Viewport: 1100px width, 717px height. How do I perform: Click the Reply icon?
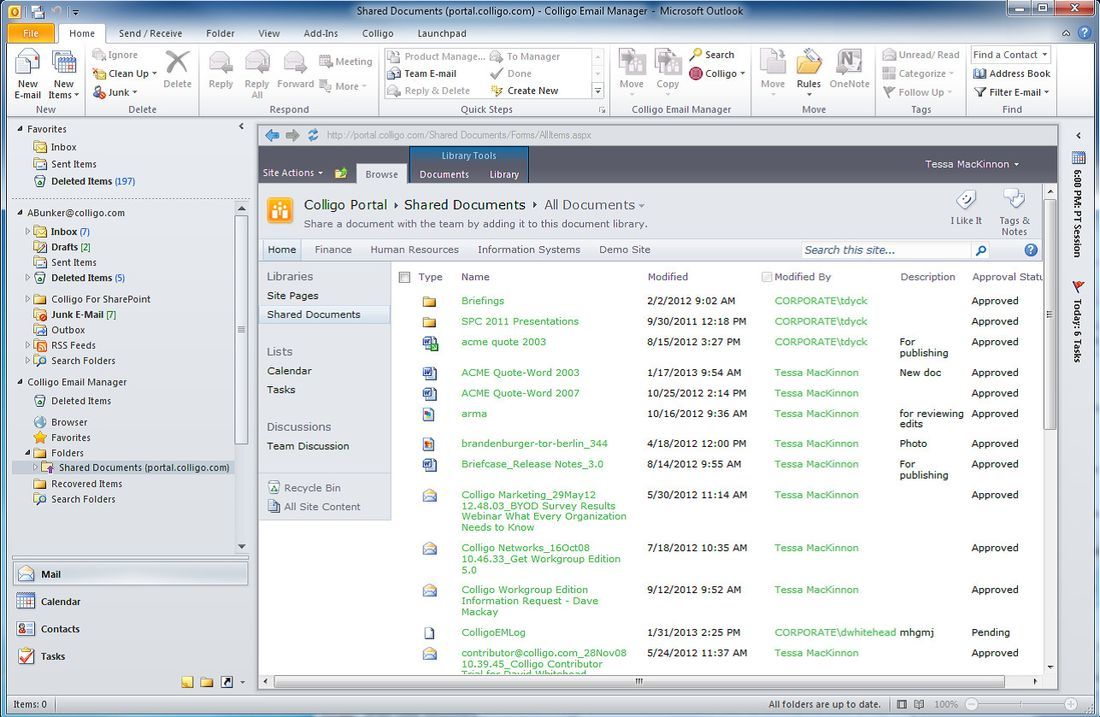pos(220,62)
